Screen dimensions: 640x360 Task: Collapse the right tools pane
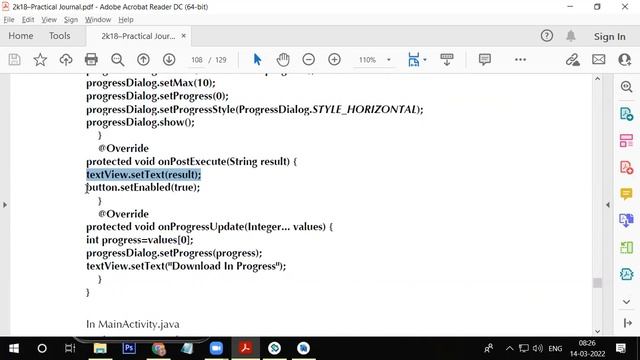click(x=628, y=323)
